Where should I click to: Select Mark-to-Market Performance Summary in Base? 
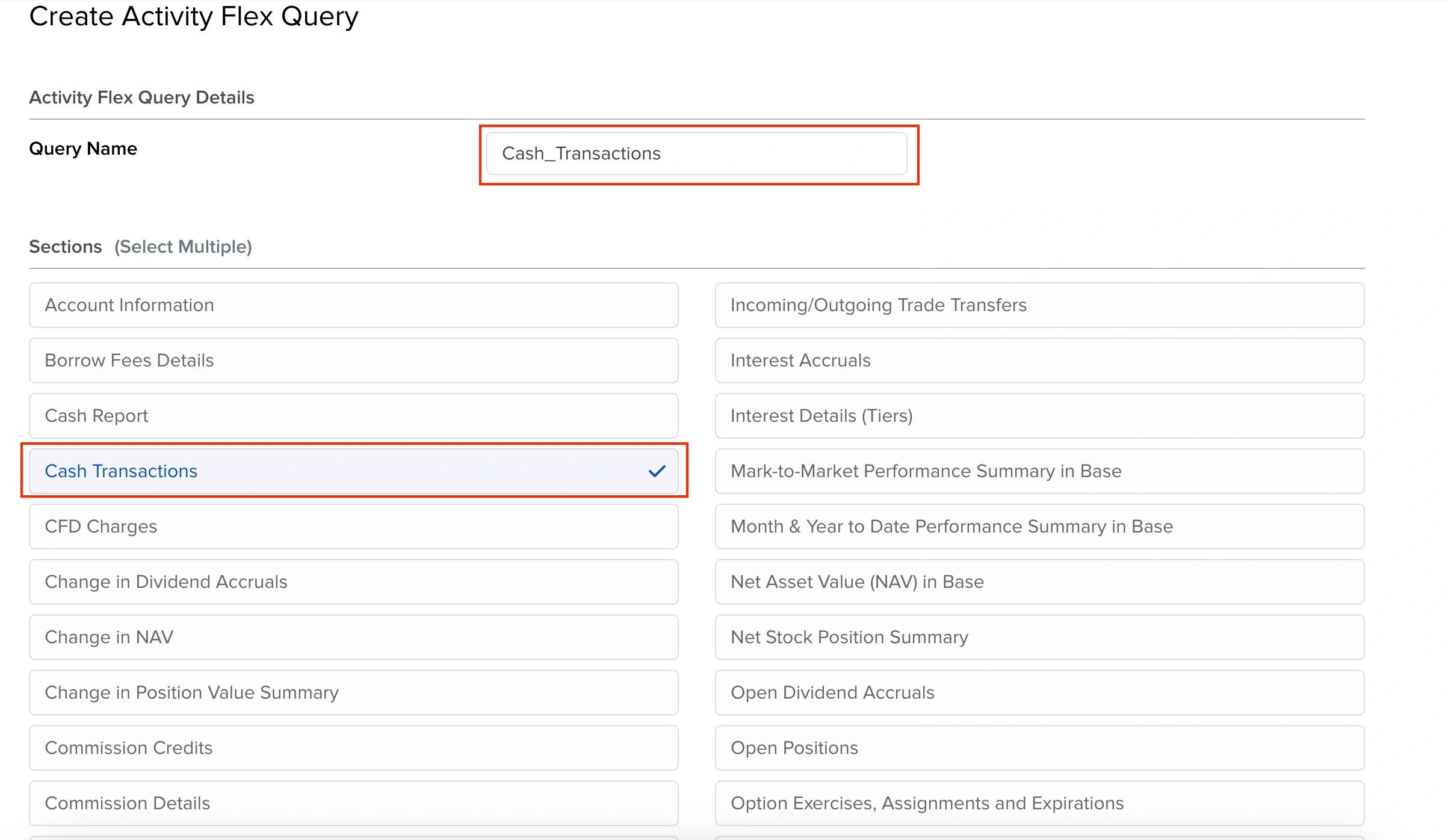[1039, 471]
